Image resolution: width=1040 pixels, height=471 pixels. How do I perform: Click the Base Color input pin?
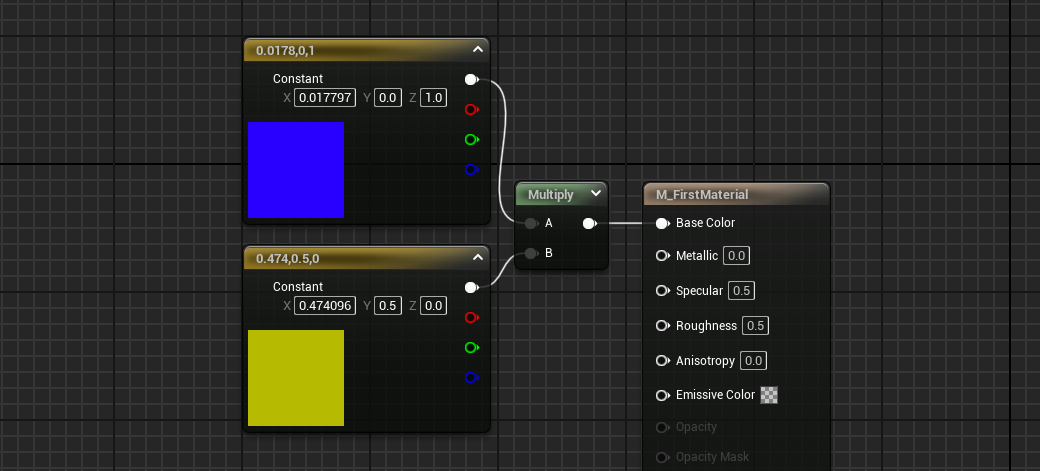click(x=662, y=224)
